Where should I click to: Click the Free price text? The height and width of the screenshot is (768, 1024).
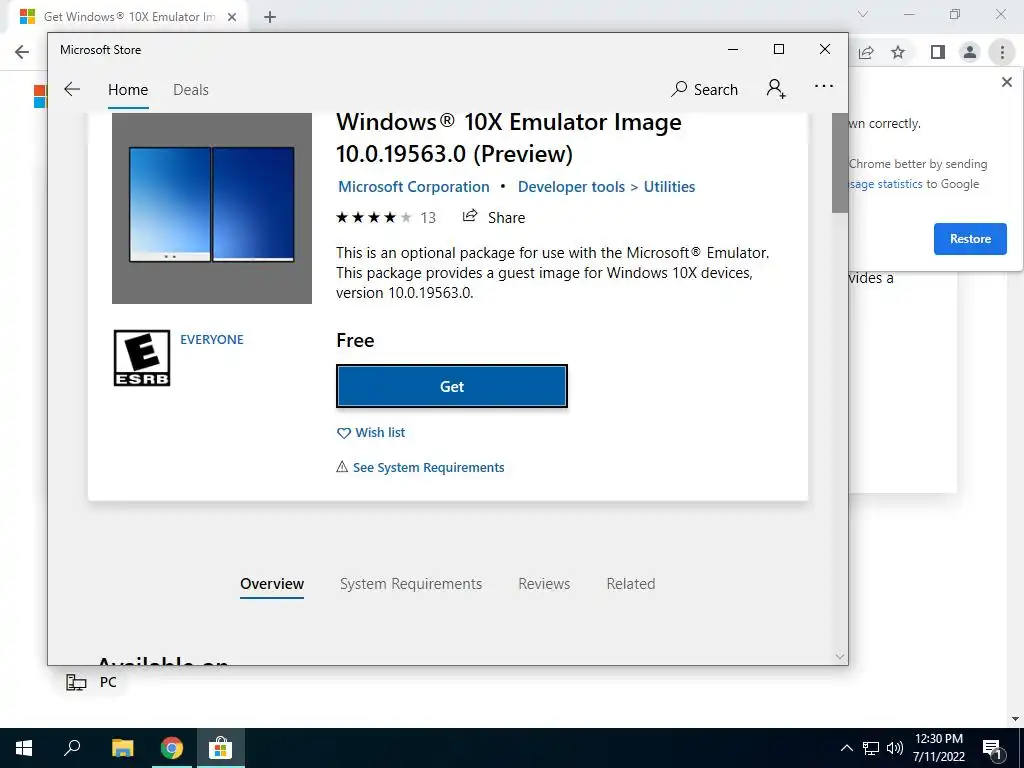coord(355,340)
